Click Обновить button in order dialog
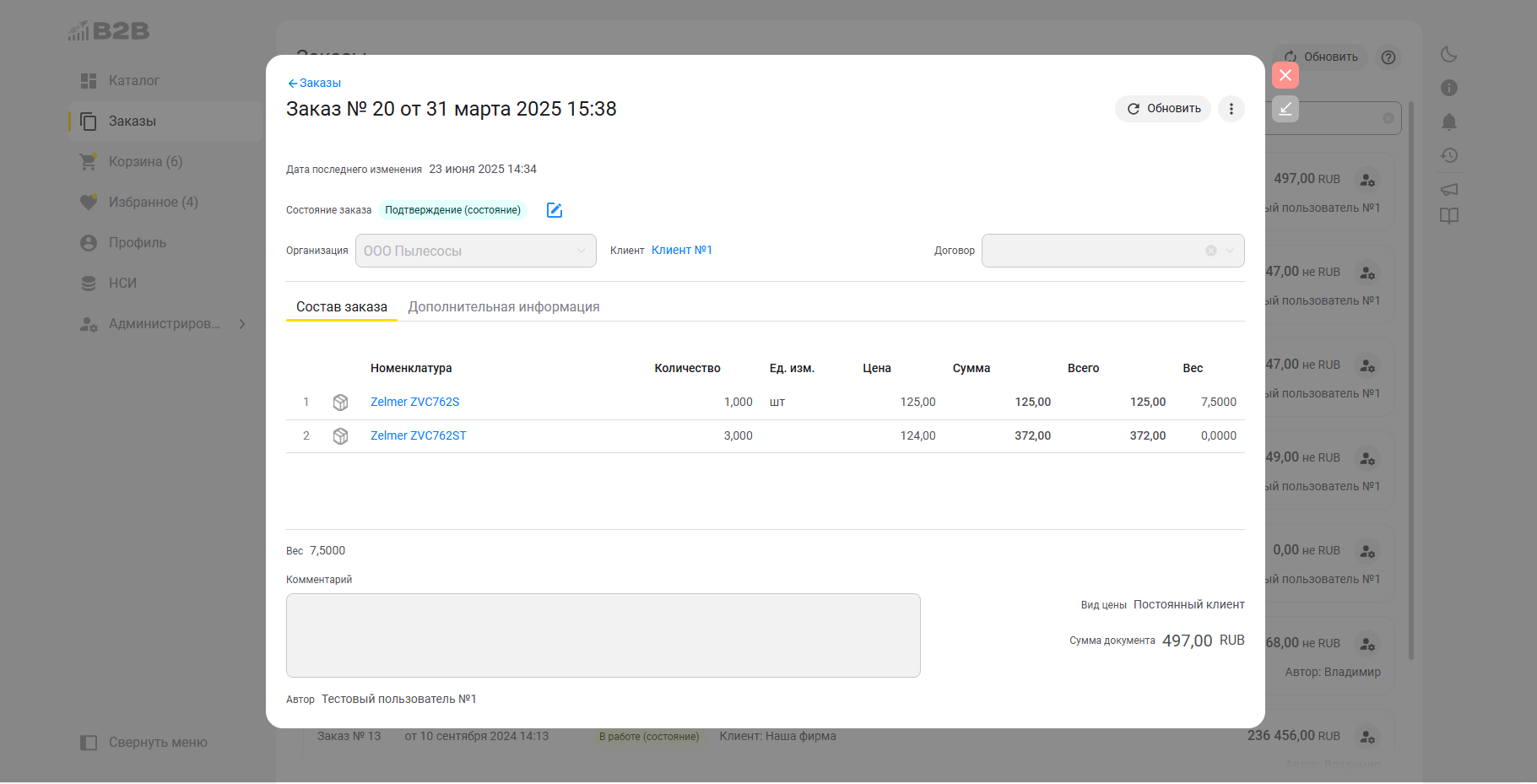The height and width of the screenshot is (784, 1537). (x=1163, y=109)
